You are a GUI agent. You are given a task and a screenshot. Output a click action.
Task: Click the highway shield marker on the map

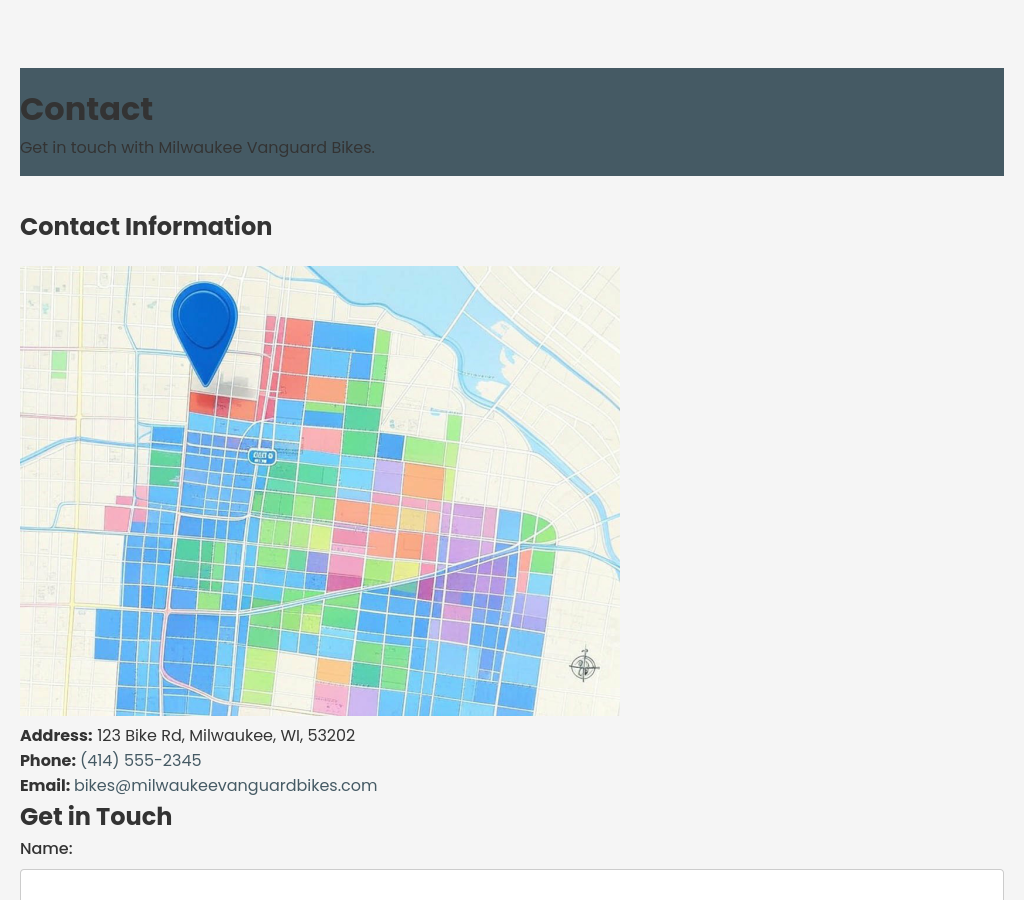click(262, 456)
